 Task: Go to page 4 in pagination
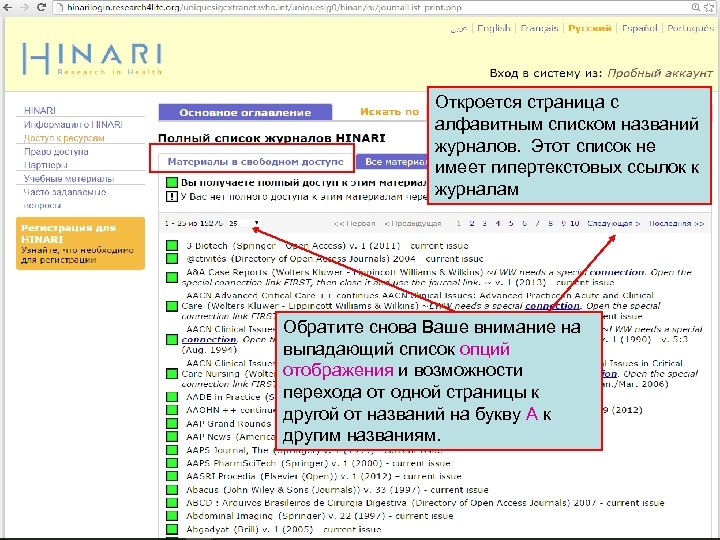pos(498,224)
